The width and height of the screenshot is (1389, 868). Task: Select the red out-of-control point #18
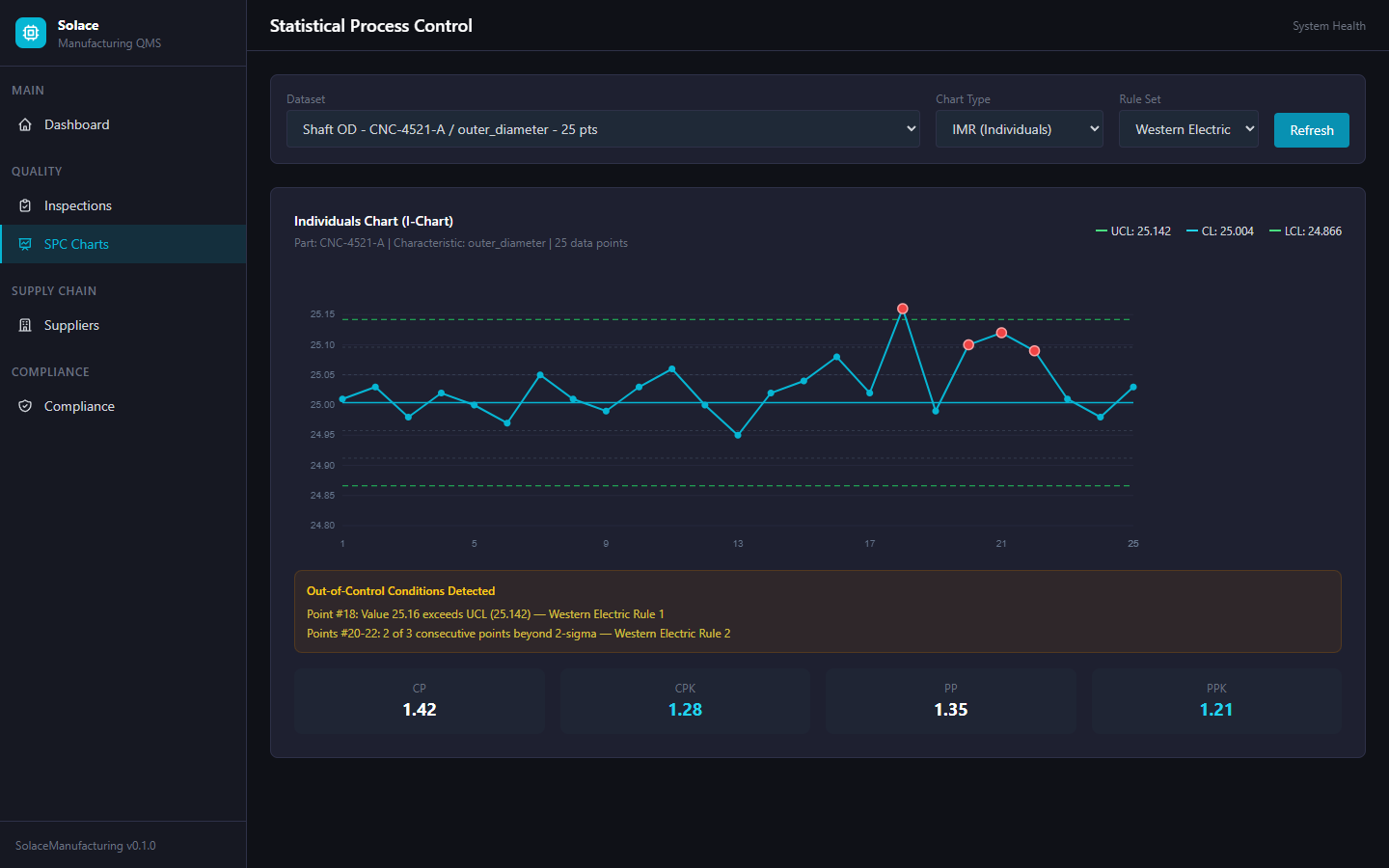[903, 309]
